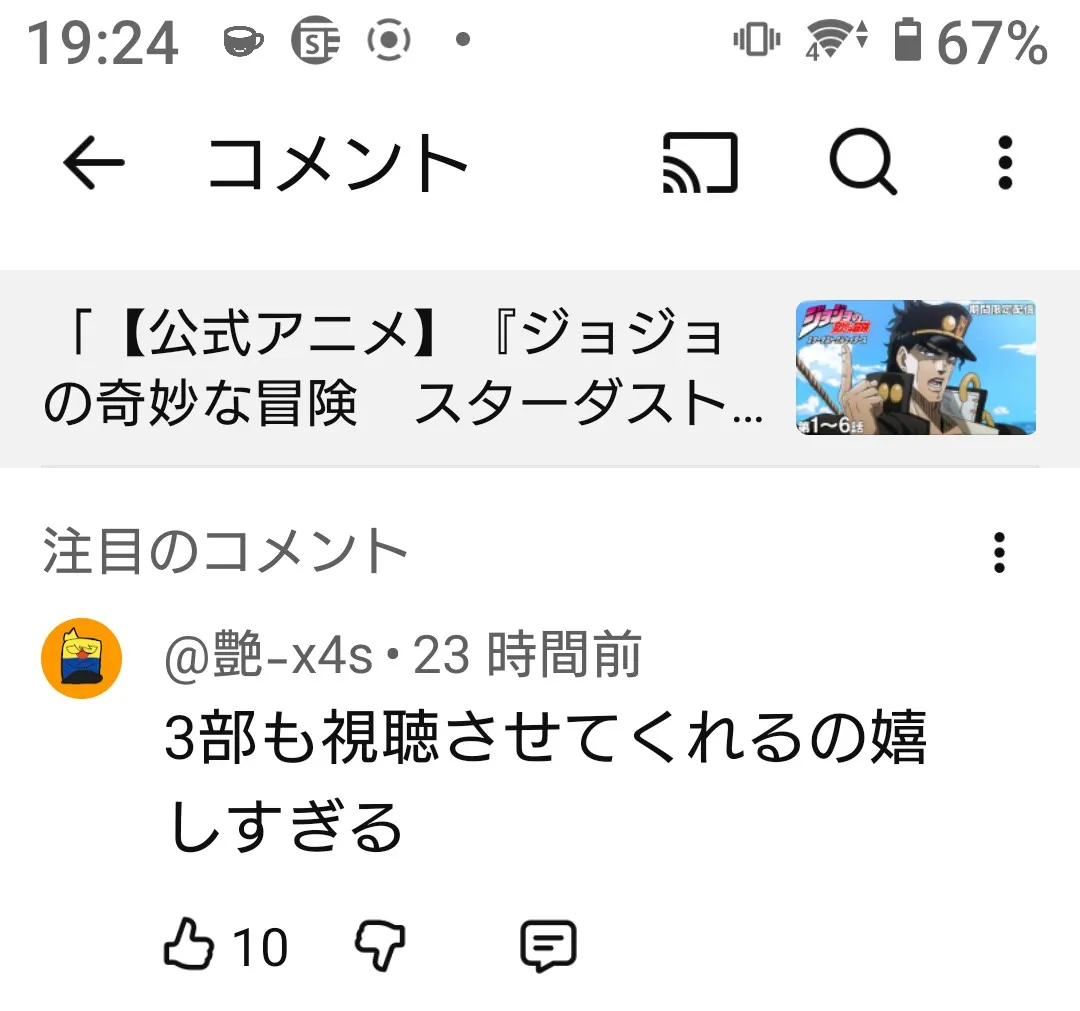Expand options menu next to 注目のコメント
This screenshot has width=1080, height=1011.
point(999,552)
